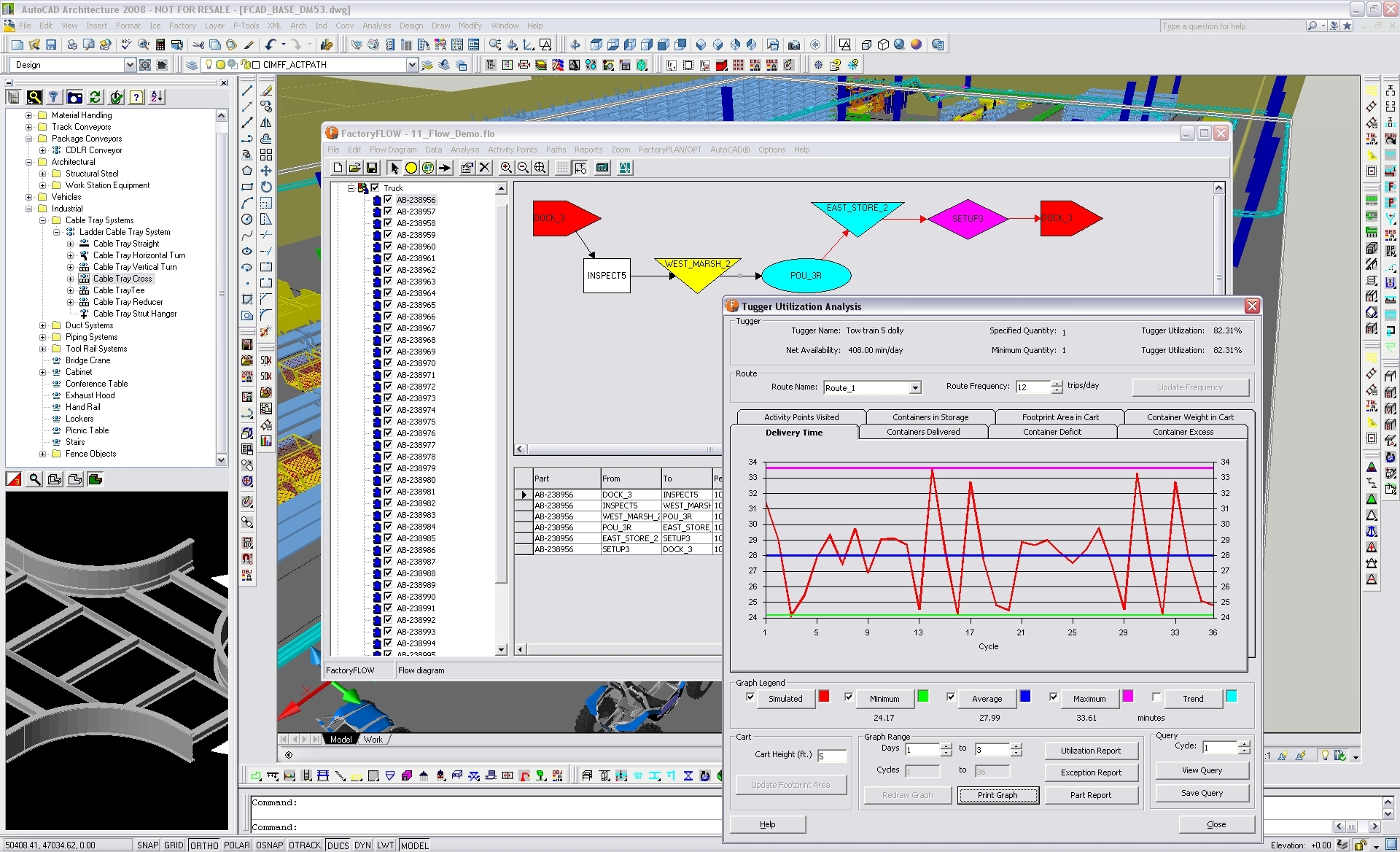Click the red Simulated color swatch
The height and width of the screenshot is (852, 1400).
(x=823, y=696)
